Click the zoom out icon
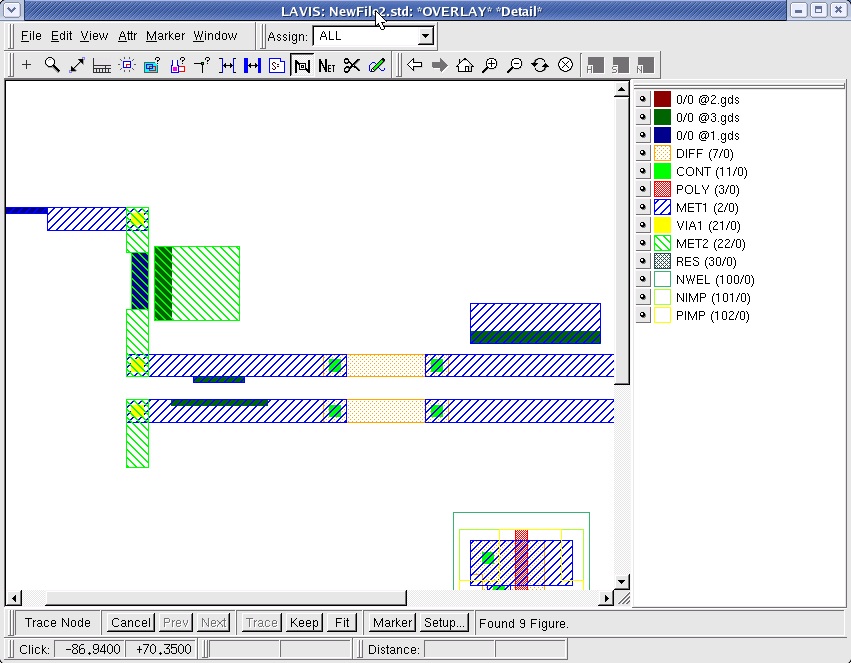This screenshot has width=851, height=663. [x=515, y=66]
